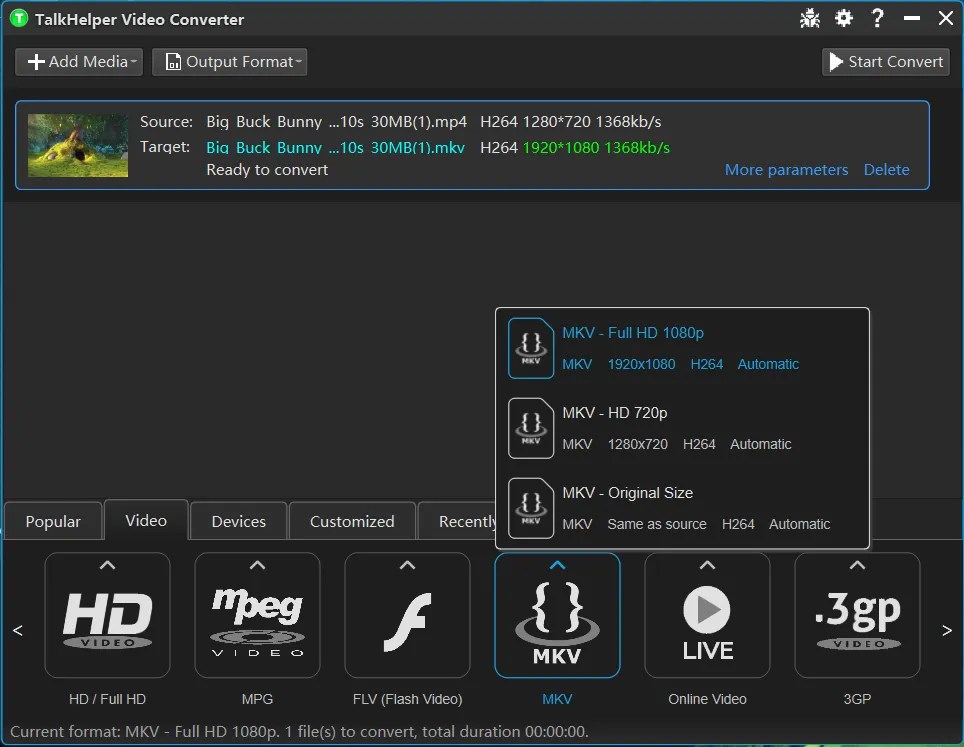
Task: Select the Online Video LIVE icon
Action: [x=707, y=615]
